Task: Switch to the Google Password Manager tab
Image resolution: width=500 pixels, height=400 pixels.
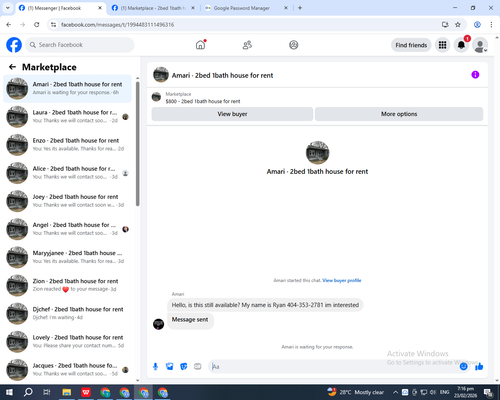Action: (x=246, y=8)
